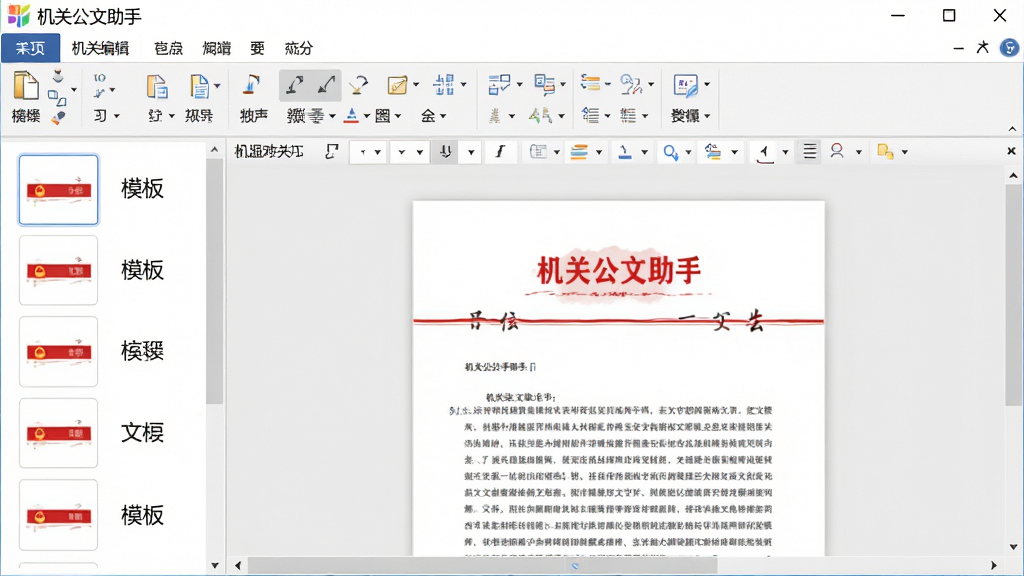This screenshot has height=576, width=1024.
Task: Click the italic f icon in secondary toolbar
Action: tap(500, 152)
